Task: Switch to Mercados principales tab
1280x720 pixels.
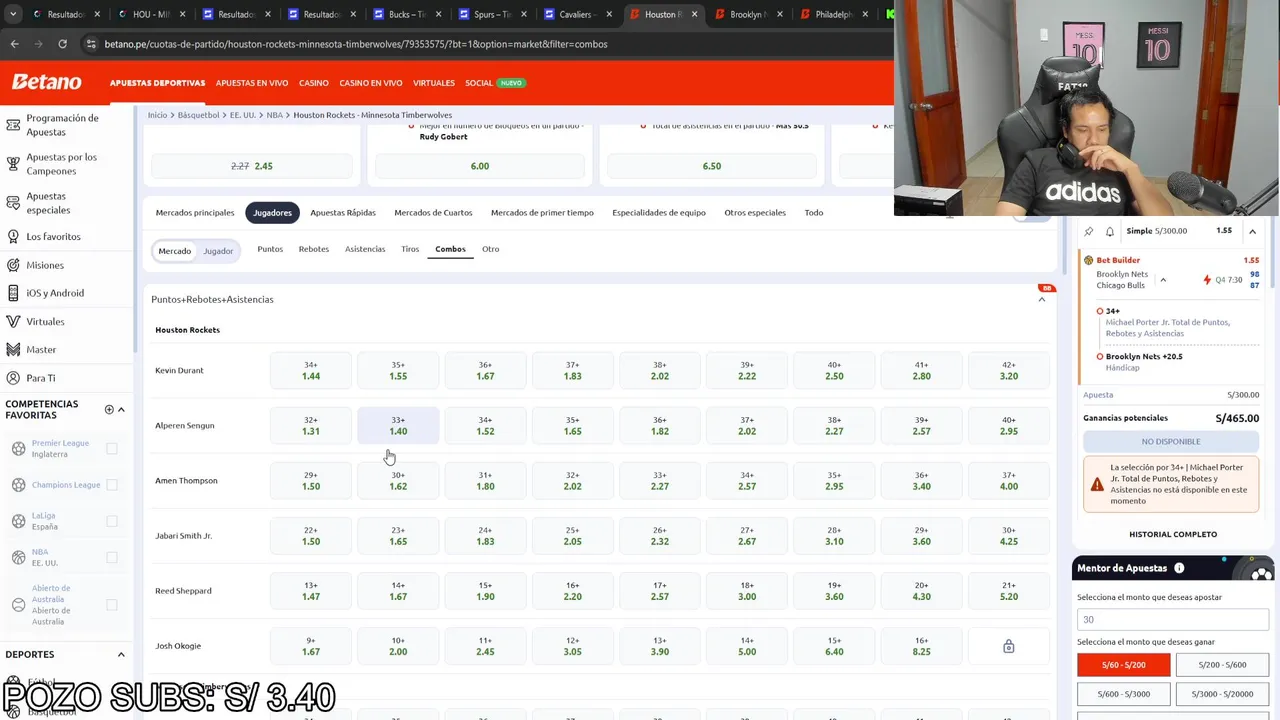Action: pos(195,213)
